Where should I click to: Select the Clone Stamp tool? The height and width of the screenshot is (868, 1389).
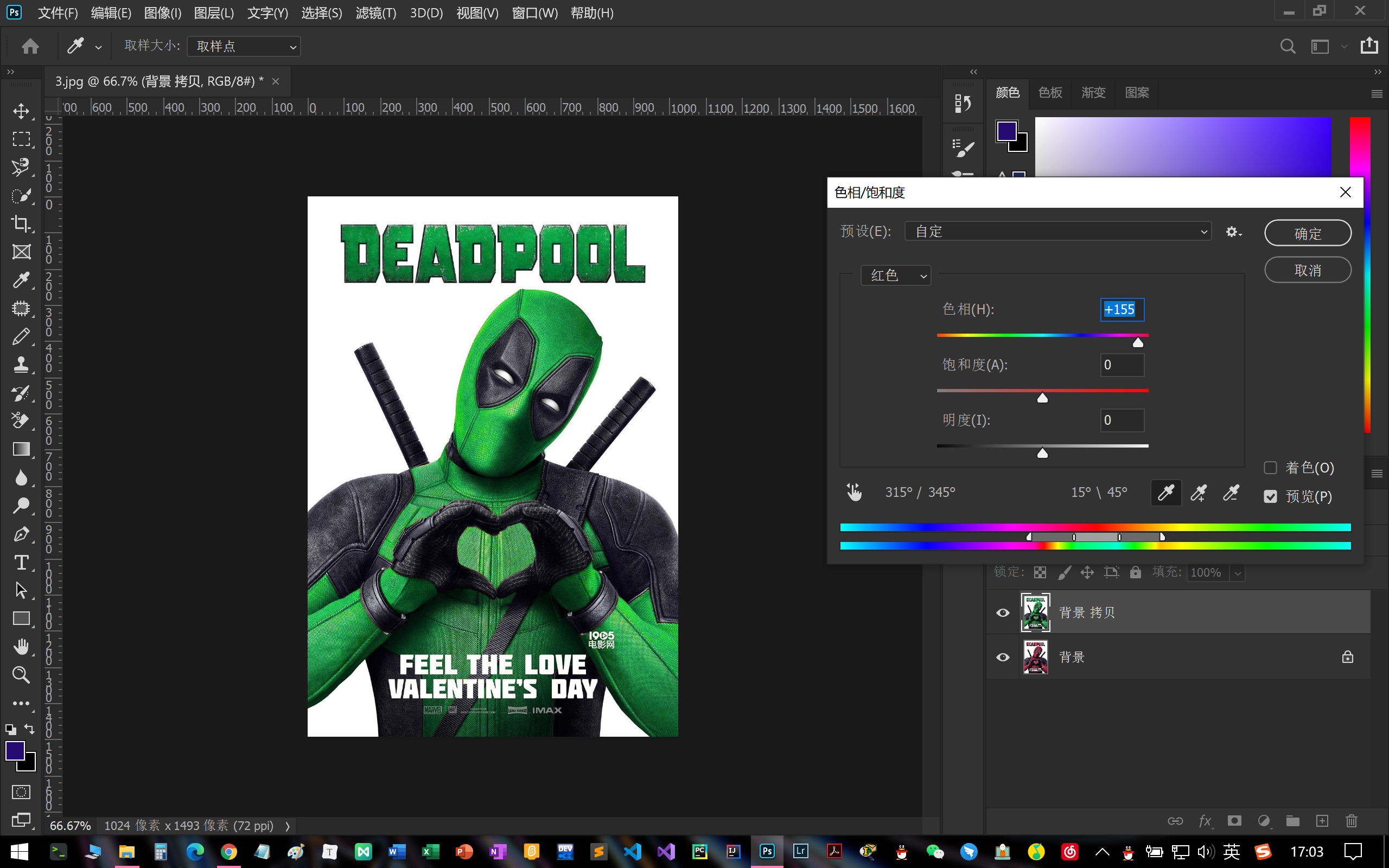pos(21,365)
